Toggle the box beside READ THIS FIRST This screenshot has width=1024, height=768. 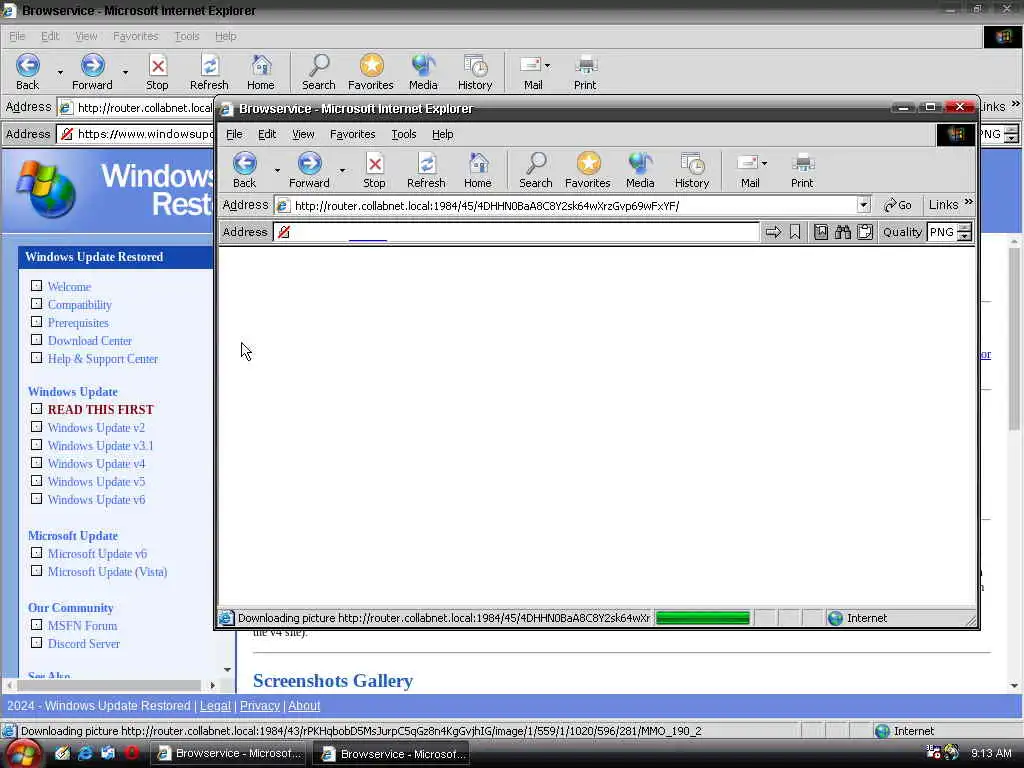coord(37,409)
